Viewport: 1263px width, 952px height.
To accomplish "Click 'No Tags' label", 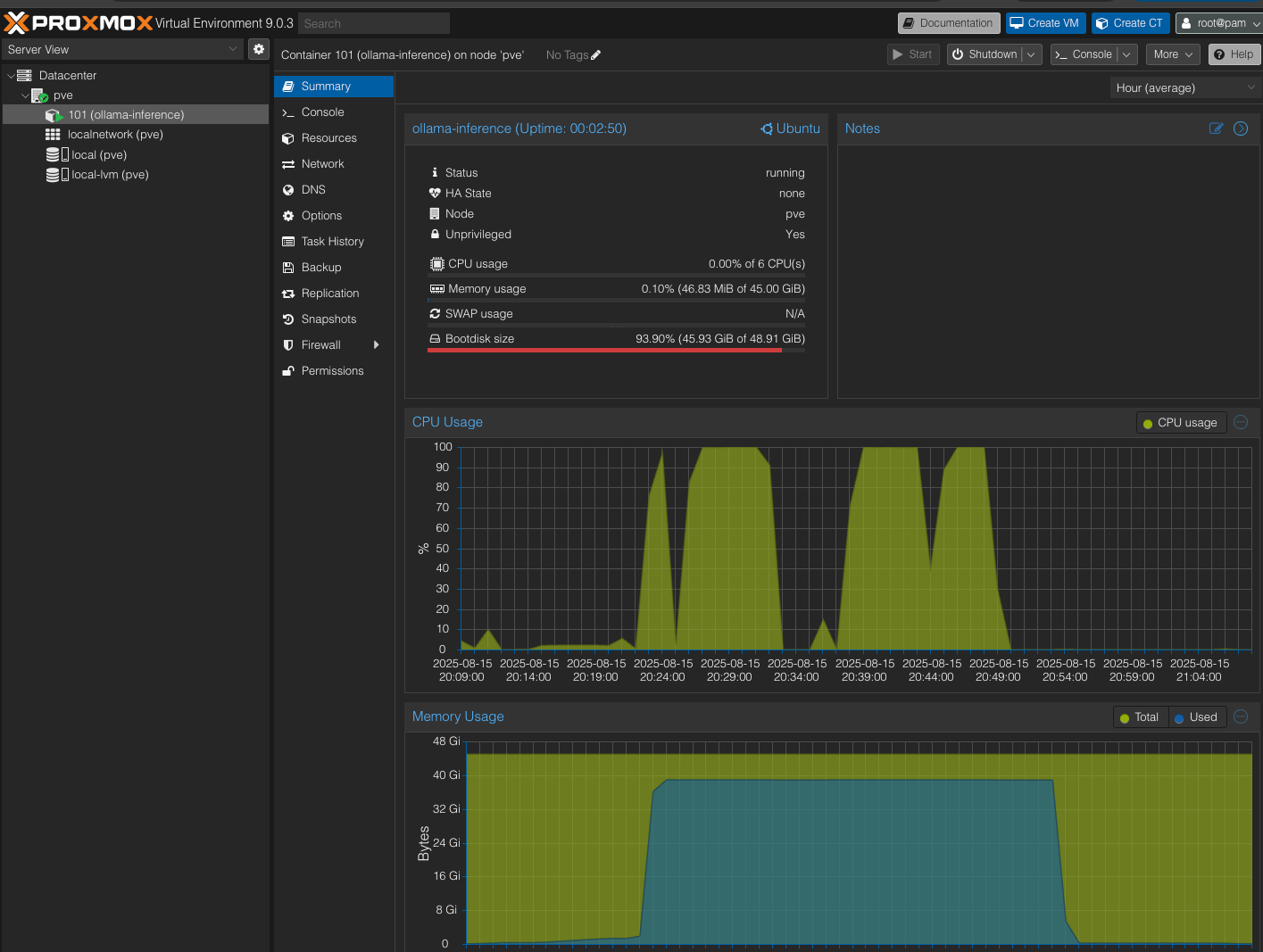I will [568, 54].
